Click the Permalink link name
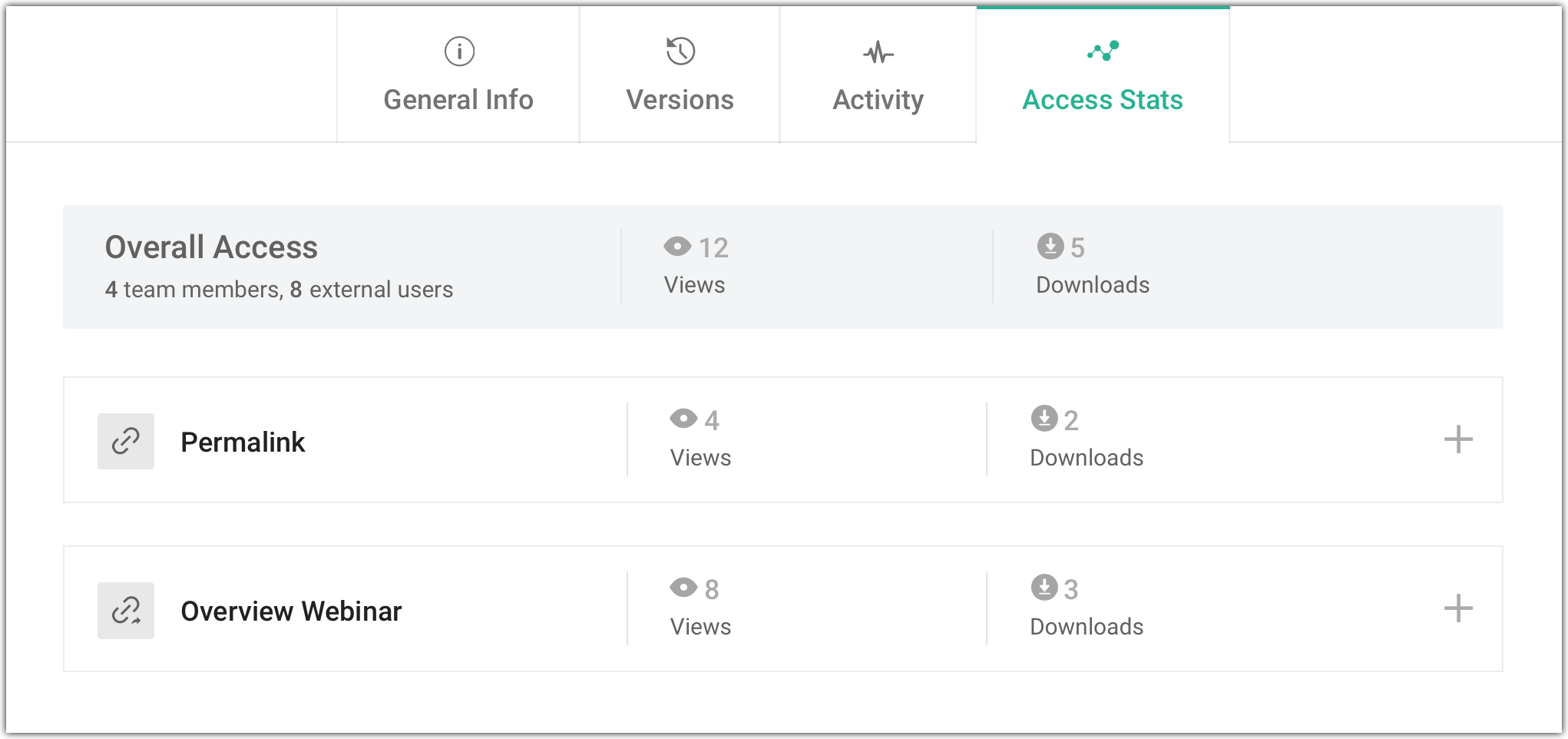The height and width of the screenshot is (739, 1568). pyautogui.click(x=243, y=442)
